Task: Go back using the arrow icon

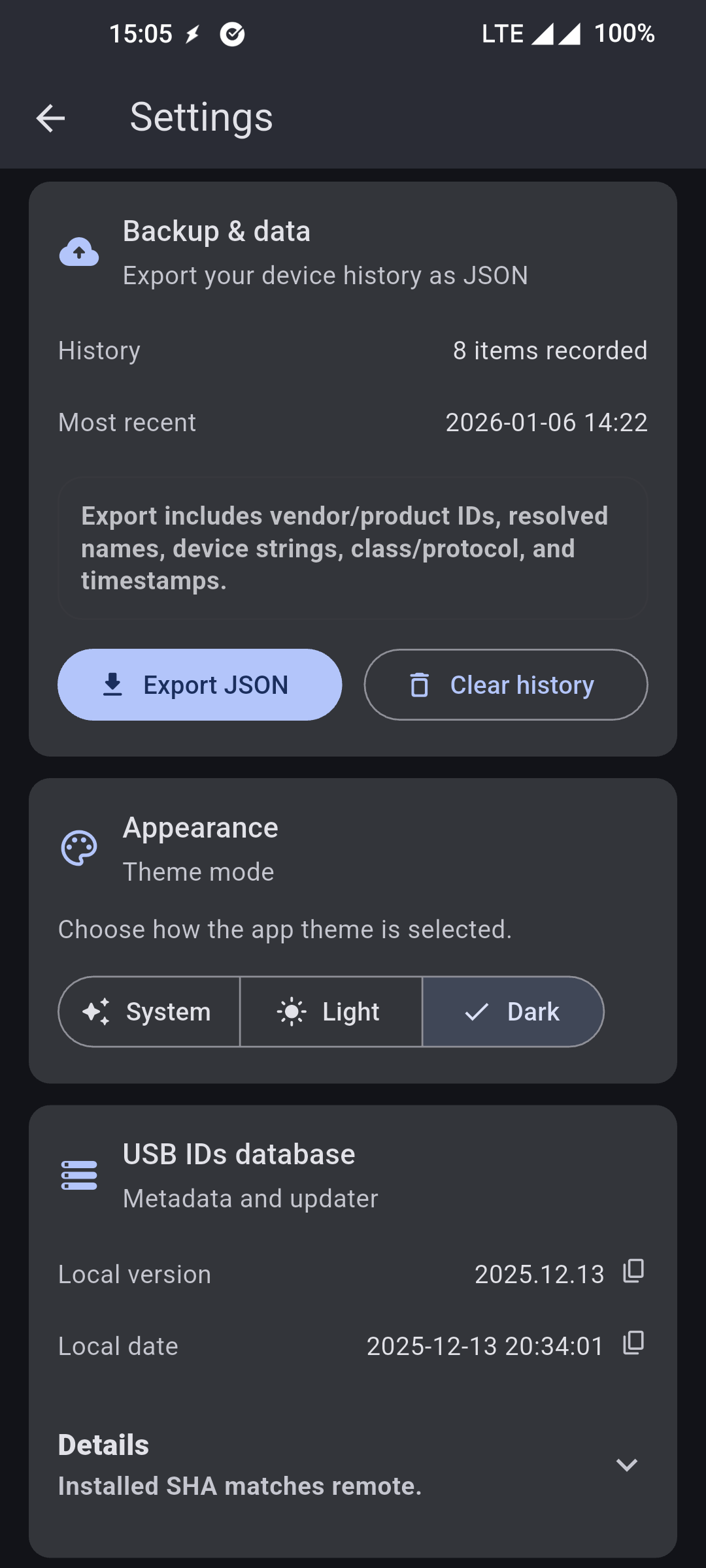Action: click(50, 118)
